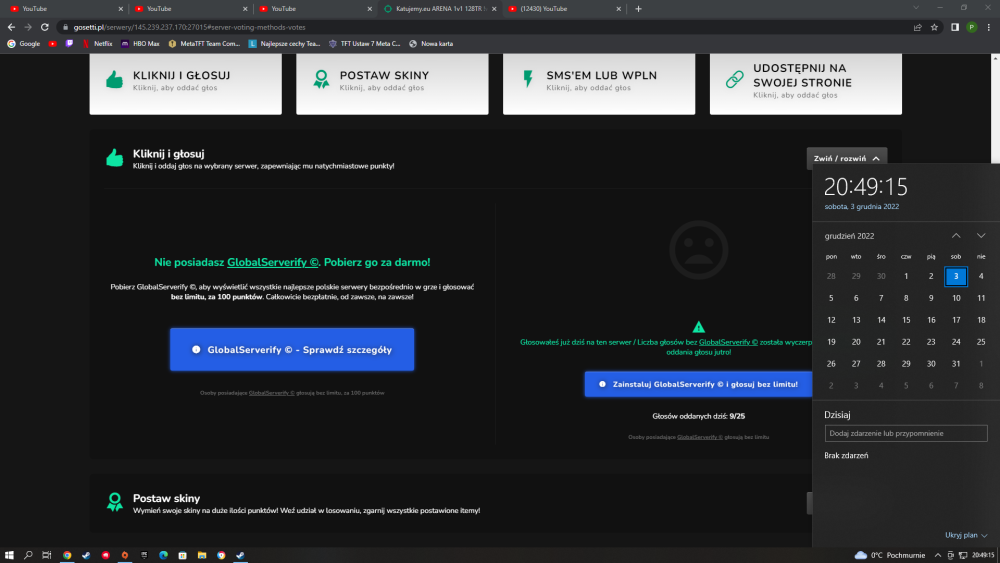The width and height of the screenshot is (1000, 563).
Task: Open the MetaTFT Team Com... bookmark
Action: [x=204, y=44]
